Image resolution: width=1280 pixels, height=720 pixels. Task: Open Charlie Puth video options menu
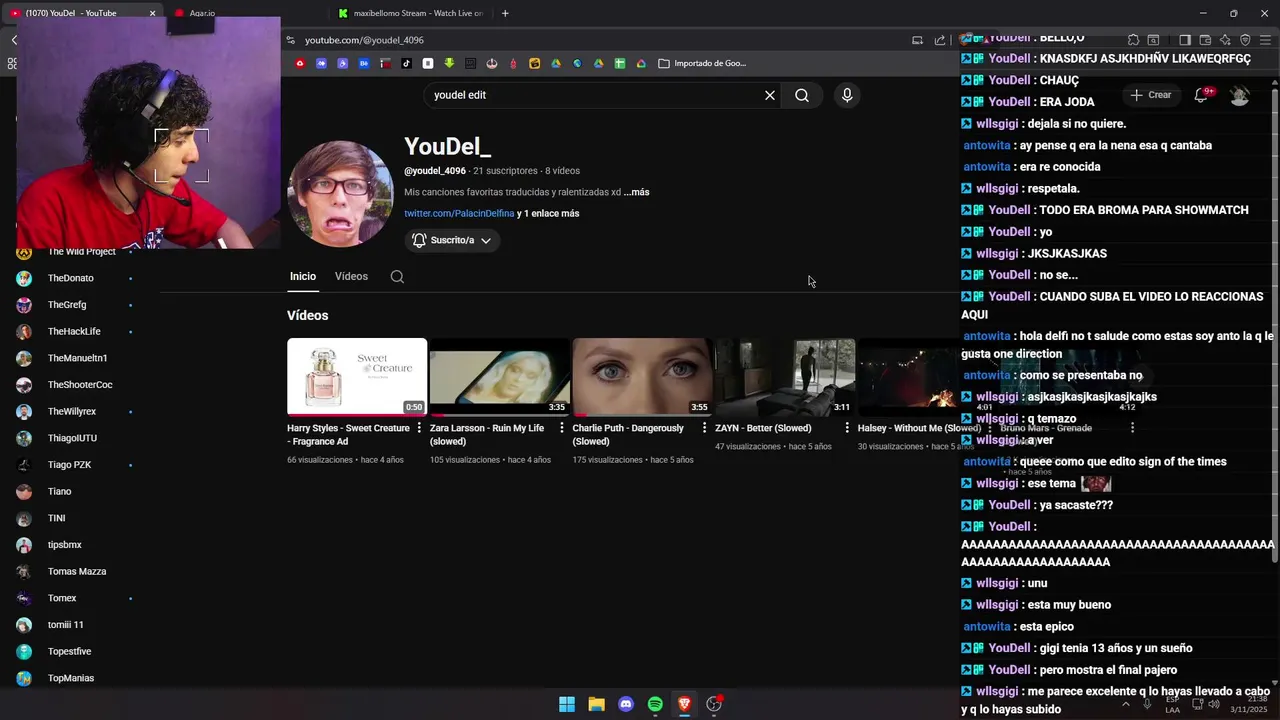click(x=704, y=428)
